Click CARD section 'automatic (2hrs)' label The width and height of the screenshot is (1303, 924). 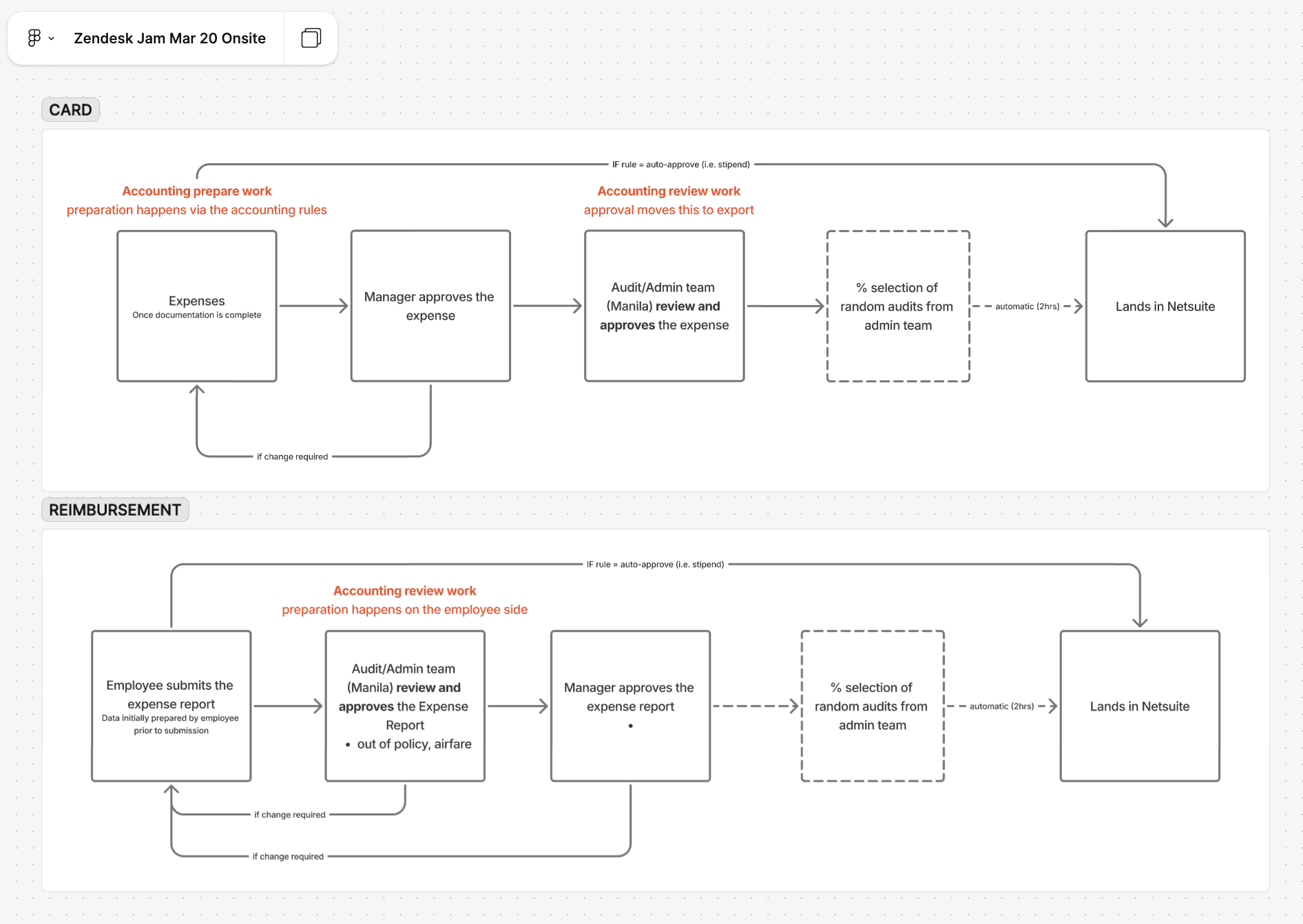click(1028, 306)
